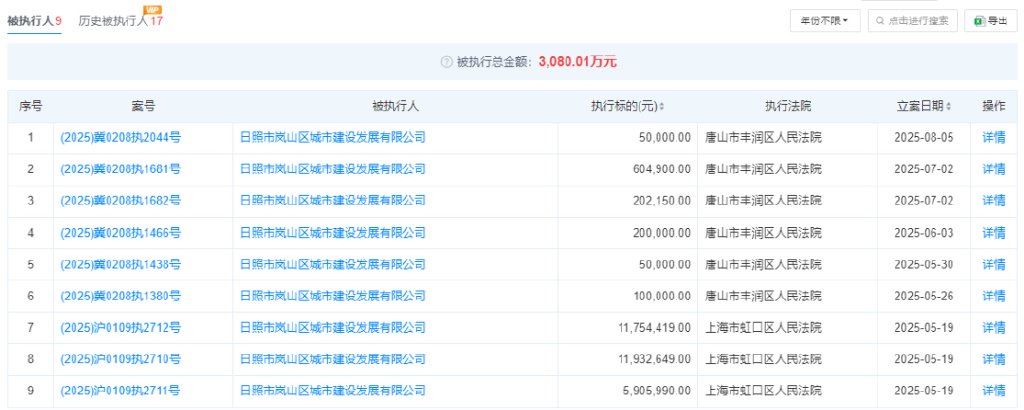1024x410 pixels.
Task: Open case (2025)冀0208执2044号
Action: 120,138
